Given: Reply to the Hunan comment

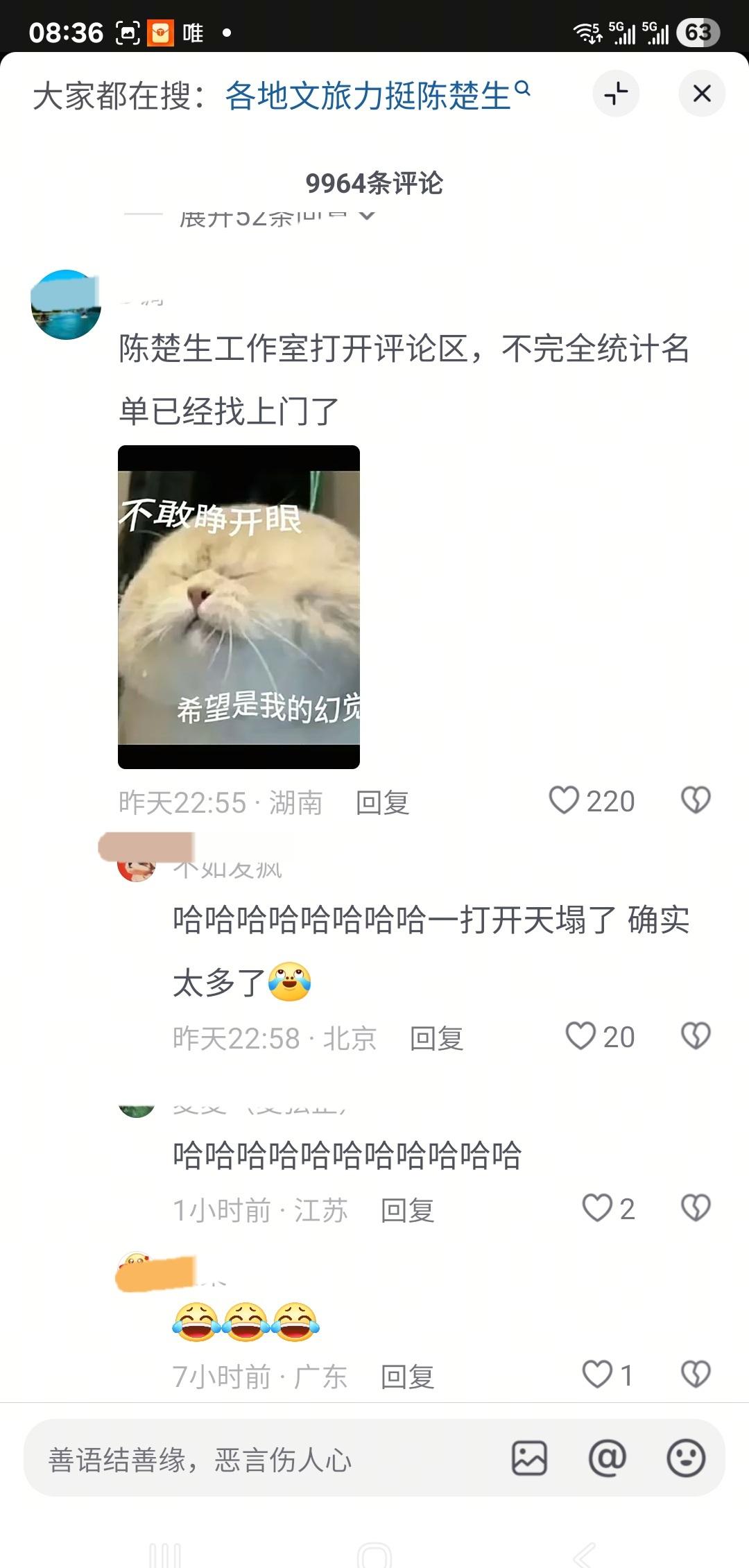Looking at the screenshot, I should tap(382, 802).
